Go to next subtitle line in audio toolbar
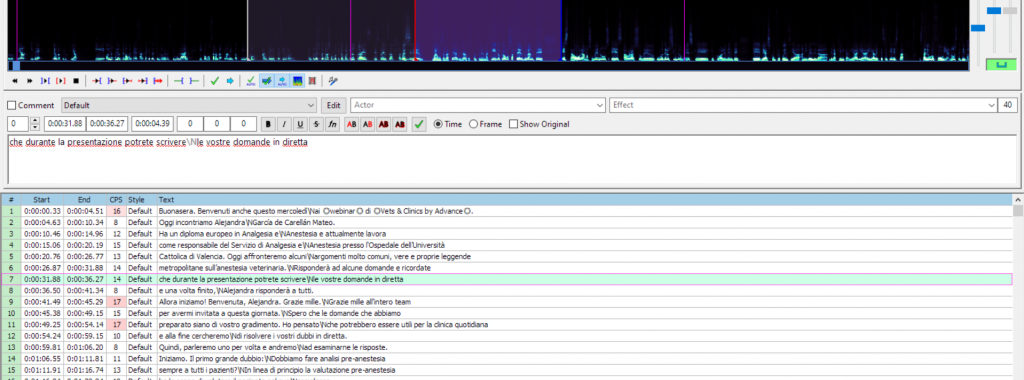The height and width of the screenshot is (380, 1024). point(29,81)
